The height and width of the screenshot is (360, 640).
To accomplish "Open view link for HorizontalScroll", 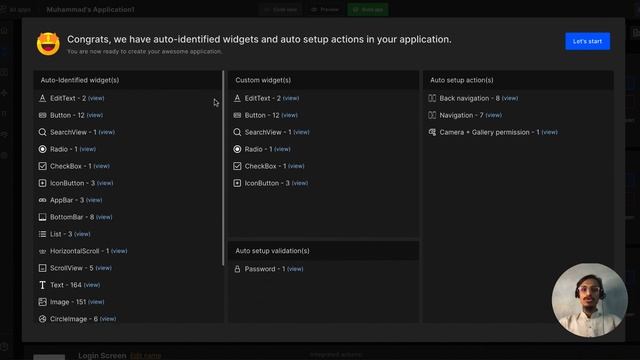I will [119, 251].
